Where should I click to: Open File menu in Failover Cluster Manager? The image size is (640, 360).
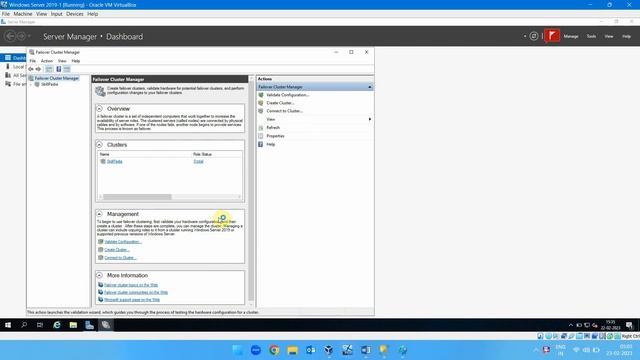[33, 61]
